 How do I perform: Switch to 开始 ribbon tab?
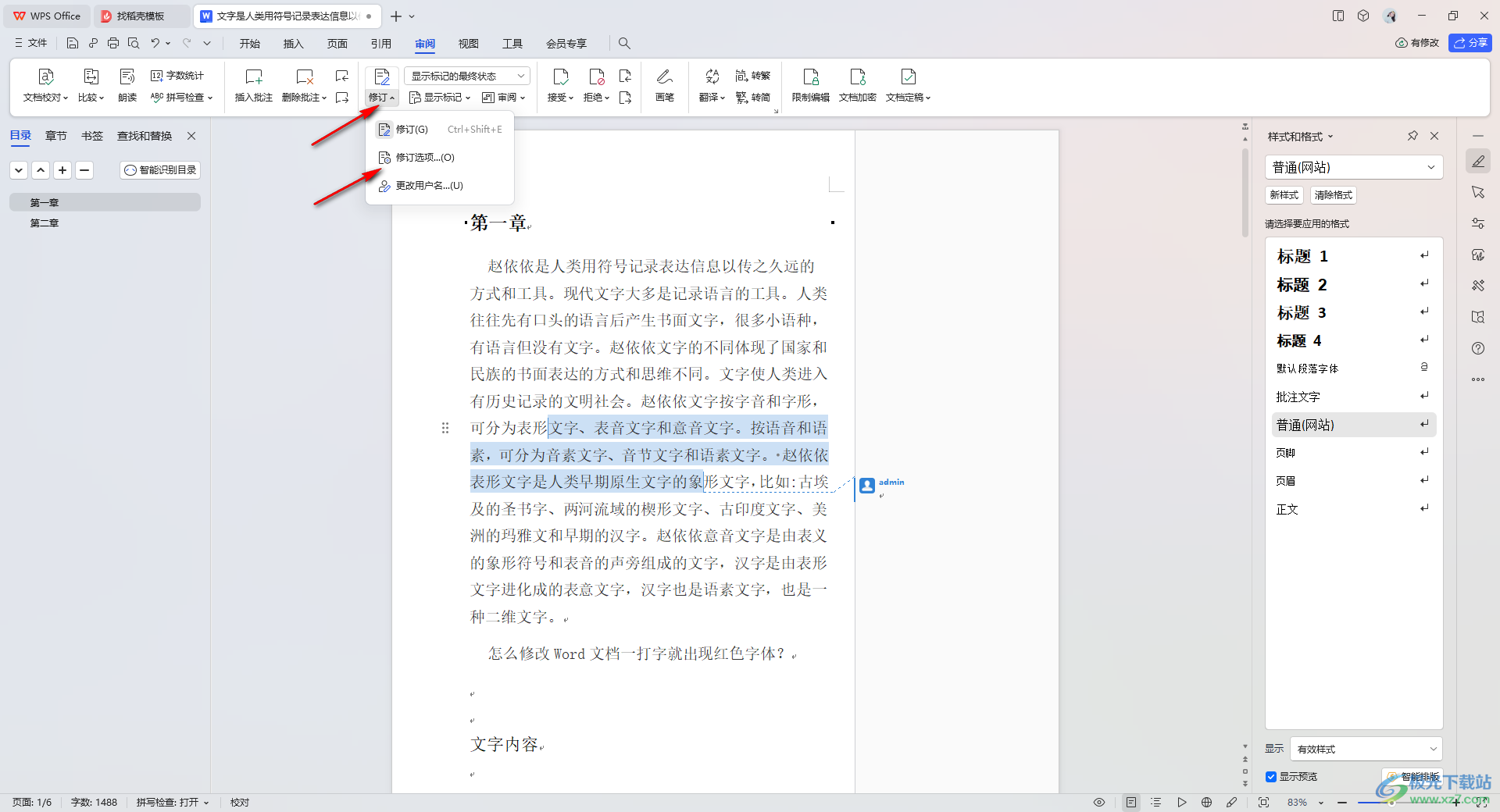click(250, 44)
